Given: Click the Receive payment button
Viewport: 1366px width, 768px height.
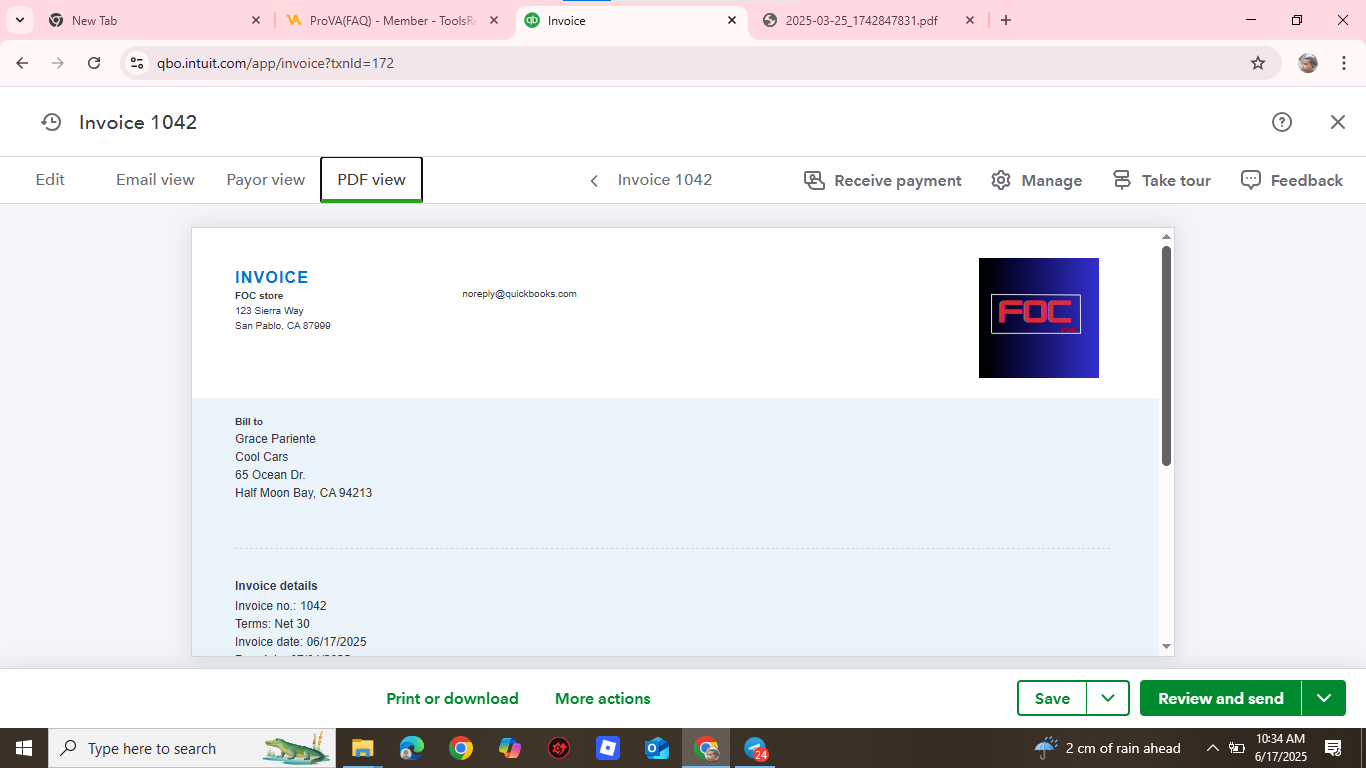Looking at the screenshot, I should pos(883,181).
